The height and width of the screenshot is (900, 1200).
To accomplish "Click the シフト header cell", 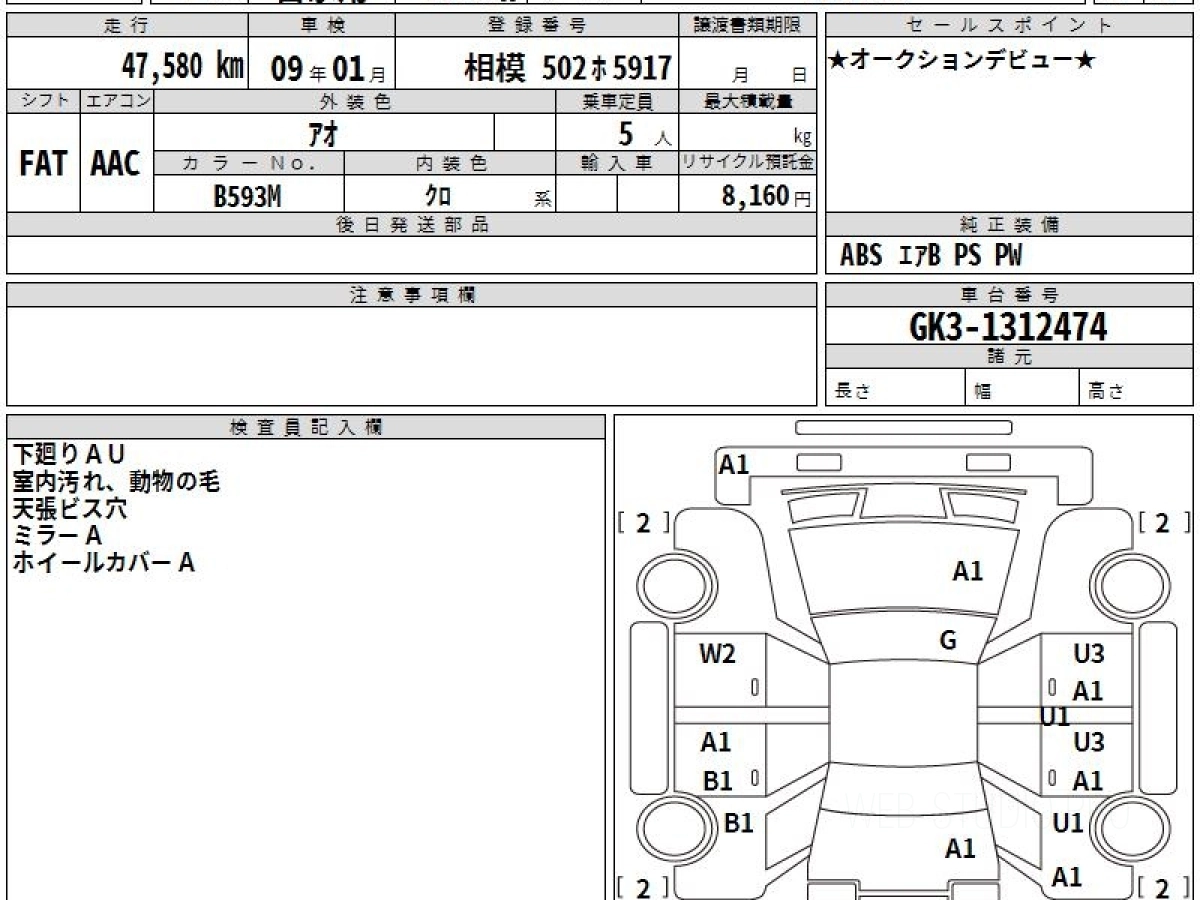I will click(43, 101).
